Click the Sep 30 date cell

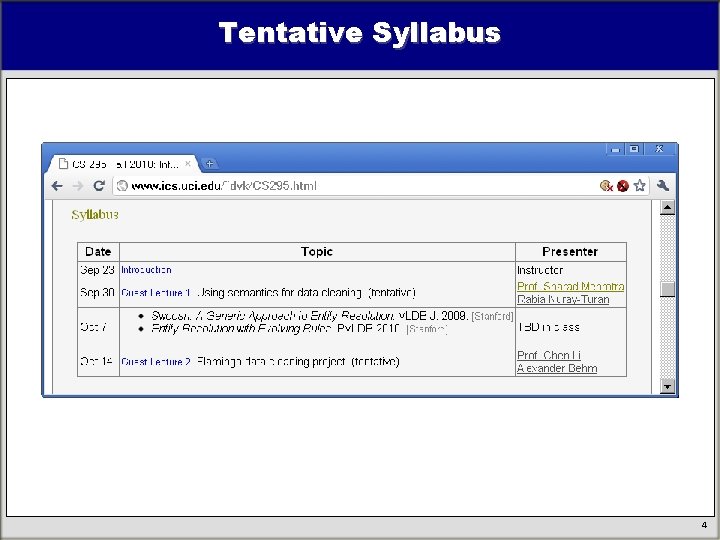(x=97, y=292)
